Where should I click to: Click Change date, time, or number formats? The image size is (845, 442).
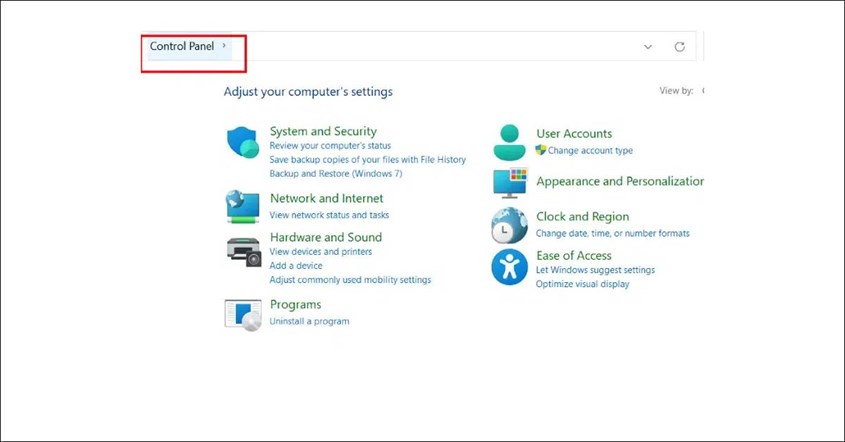pos(613,233)
